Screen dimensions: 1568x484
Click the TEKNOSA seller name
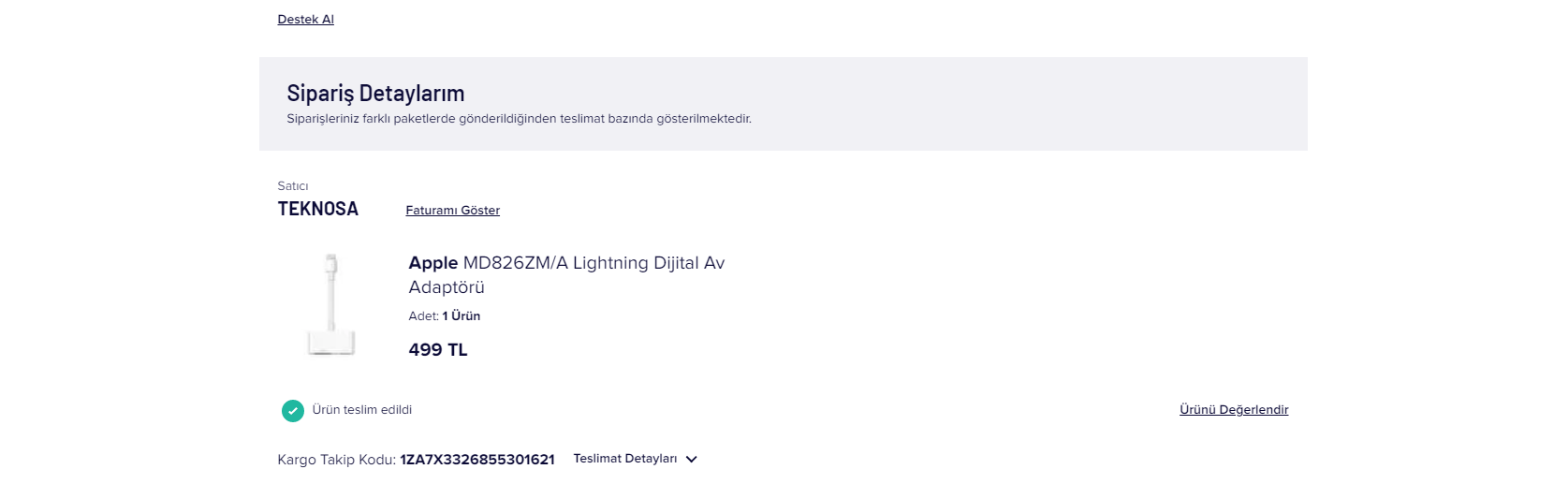317,209
